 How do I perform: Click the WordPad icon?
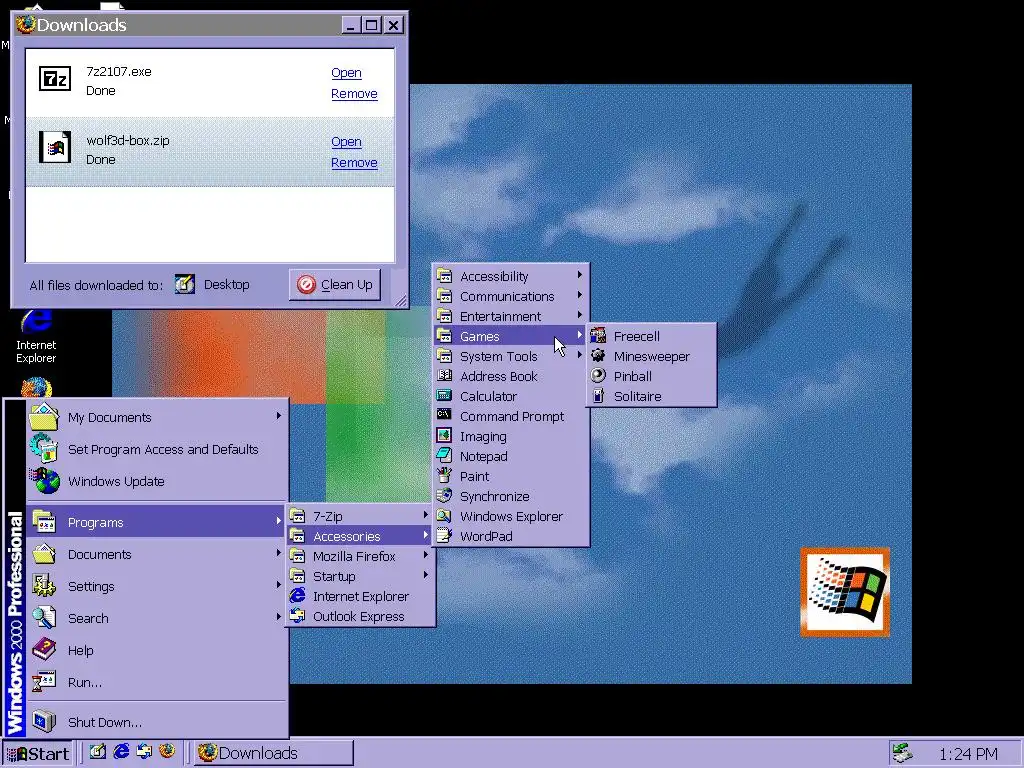pyautogui.click(x=444, y=536)
